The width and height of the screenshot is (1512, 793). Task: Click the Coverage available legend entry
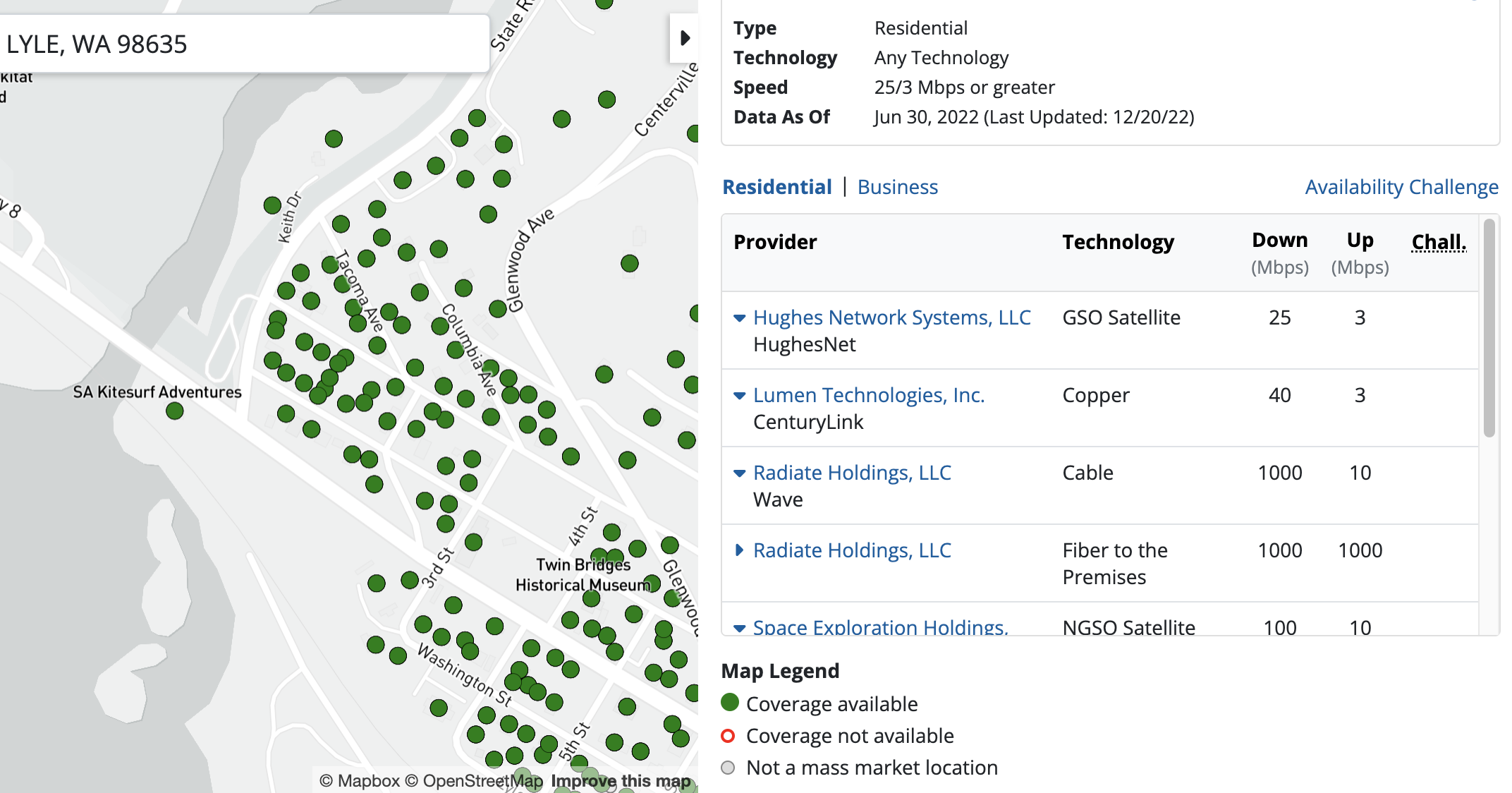click(820, 703)
